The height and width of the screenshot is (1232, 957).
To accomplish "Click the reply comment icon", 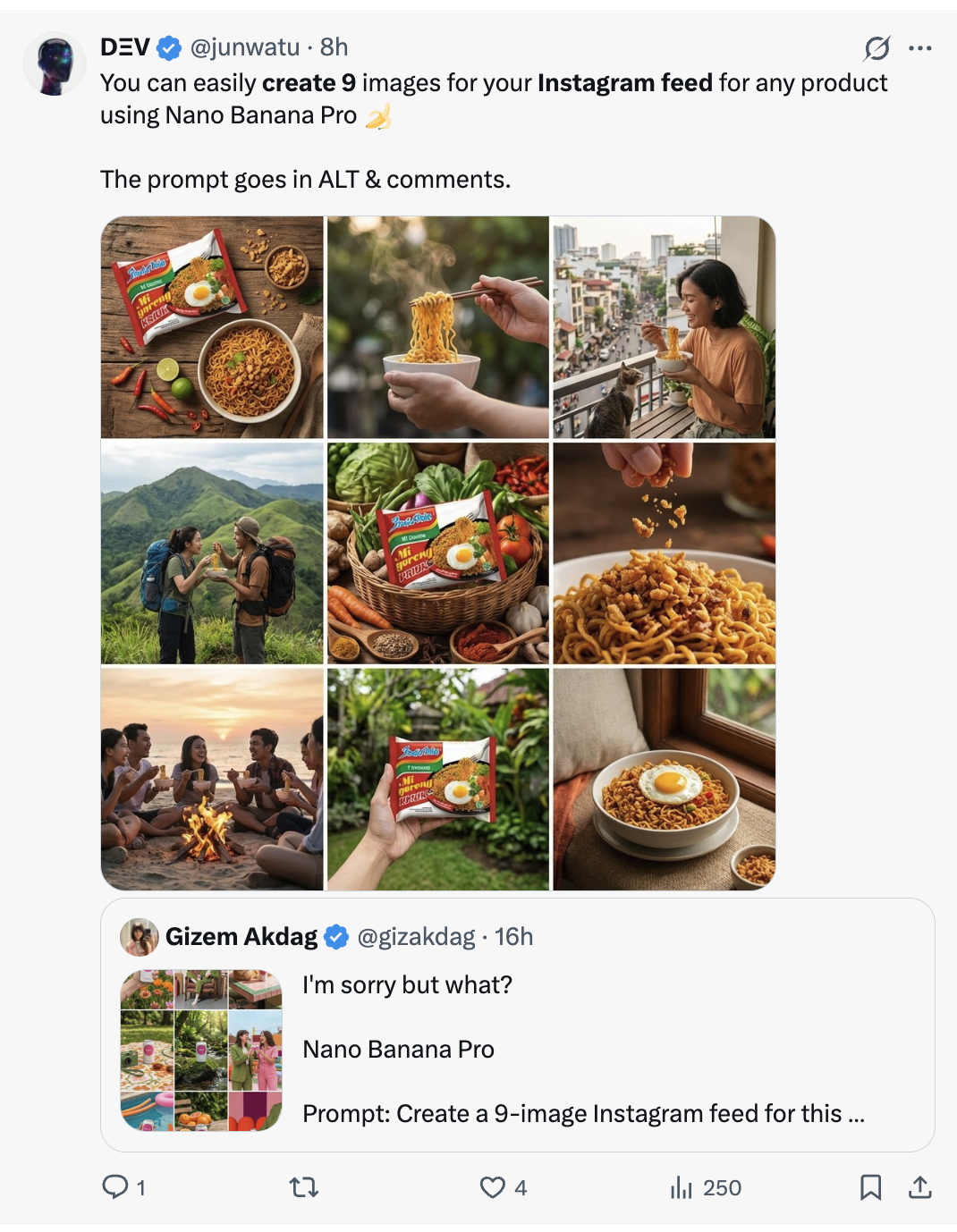I will [x=115, y=1186].
